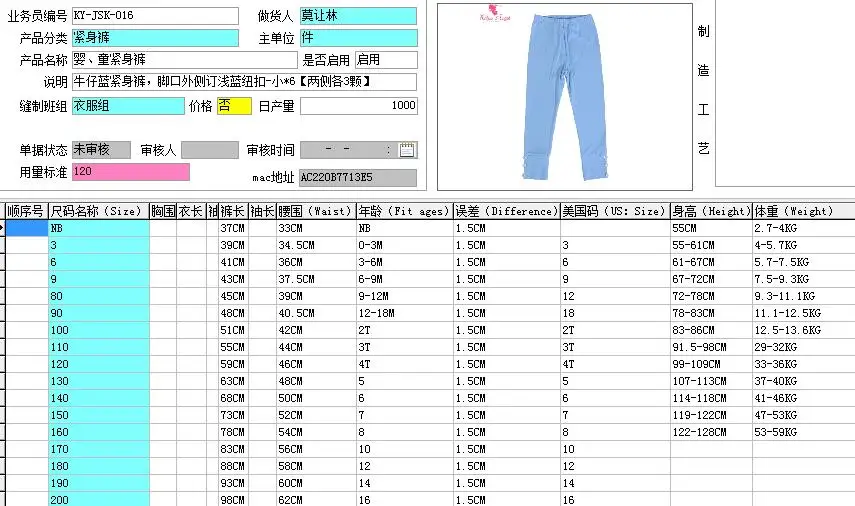The width and height of the screenshot is (855, 506).
Task: Select the 做货人 field 莫让林
Action: point(358,16)
